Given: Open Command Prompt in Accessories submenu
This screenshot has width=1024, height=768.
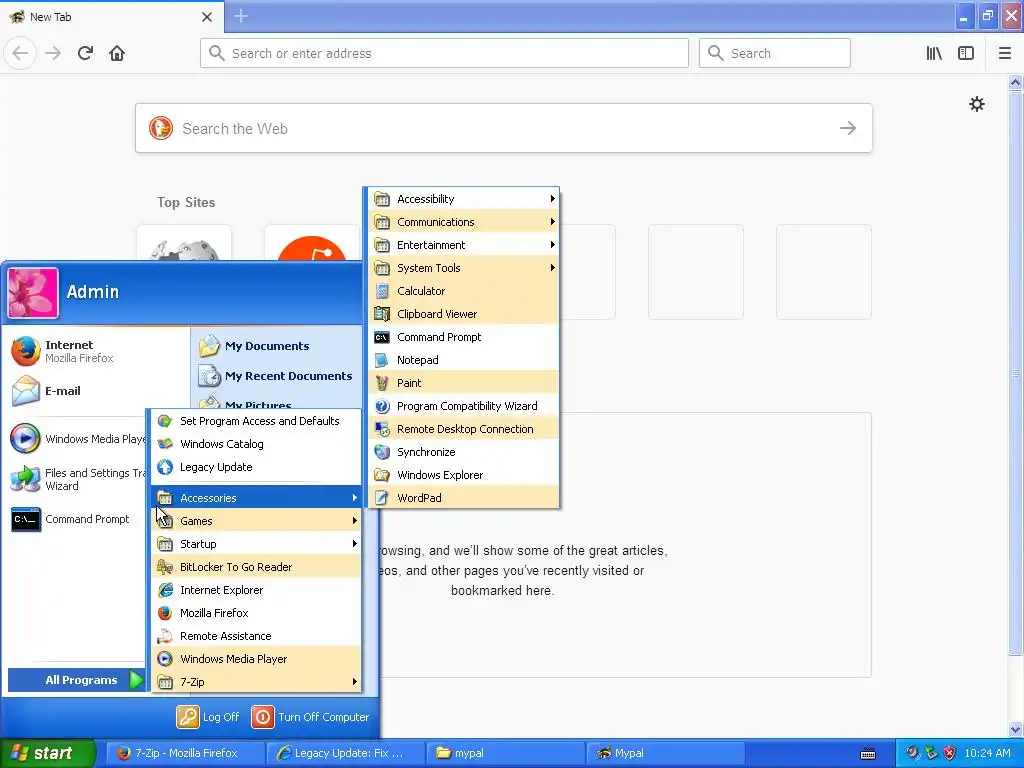Looking at the screenshot, I should [x=464, y=337].
